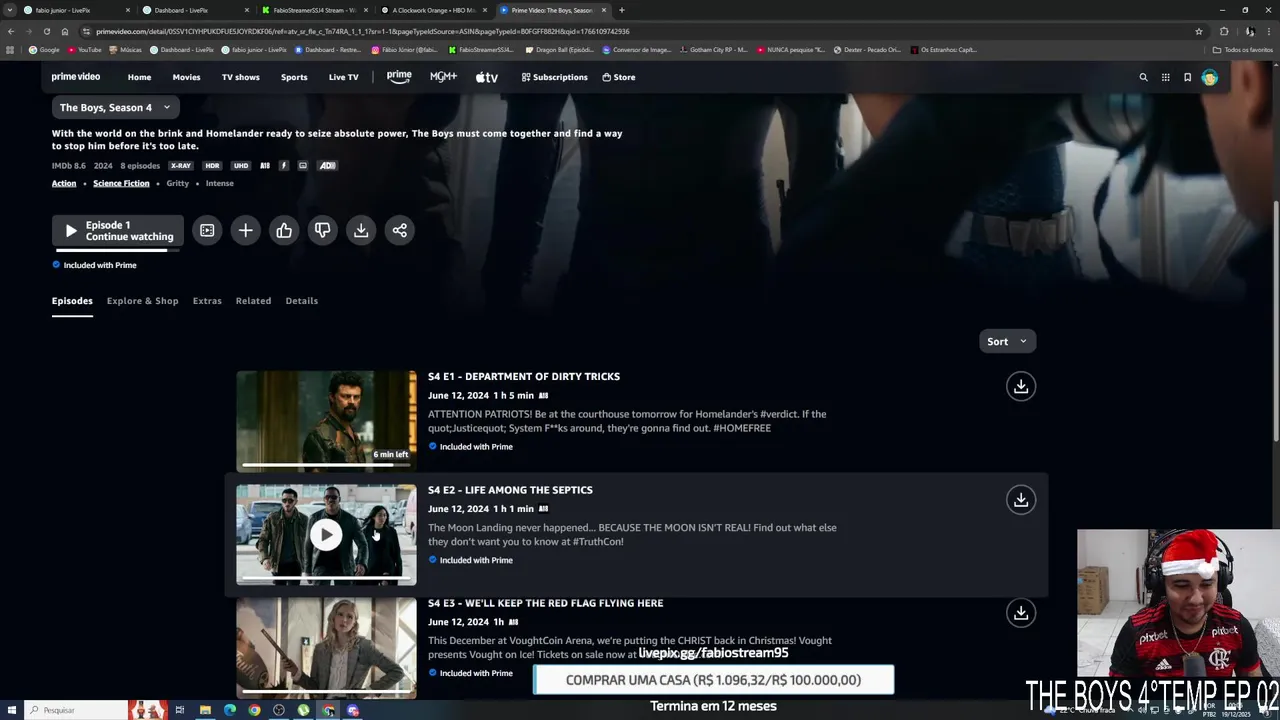Viewport: 1280px width, 720px height.
Task: Play S4 E2 via thumbnail play button
Action: (x=326, y=535)
